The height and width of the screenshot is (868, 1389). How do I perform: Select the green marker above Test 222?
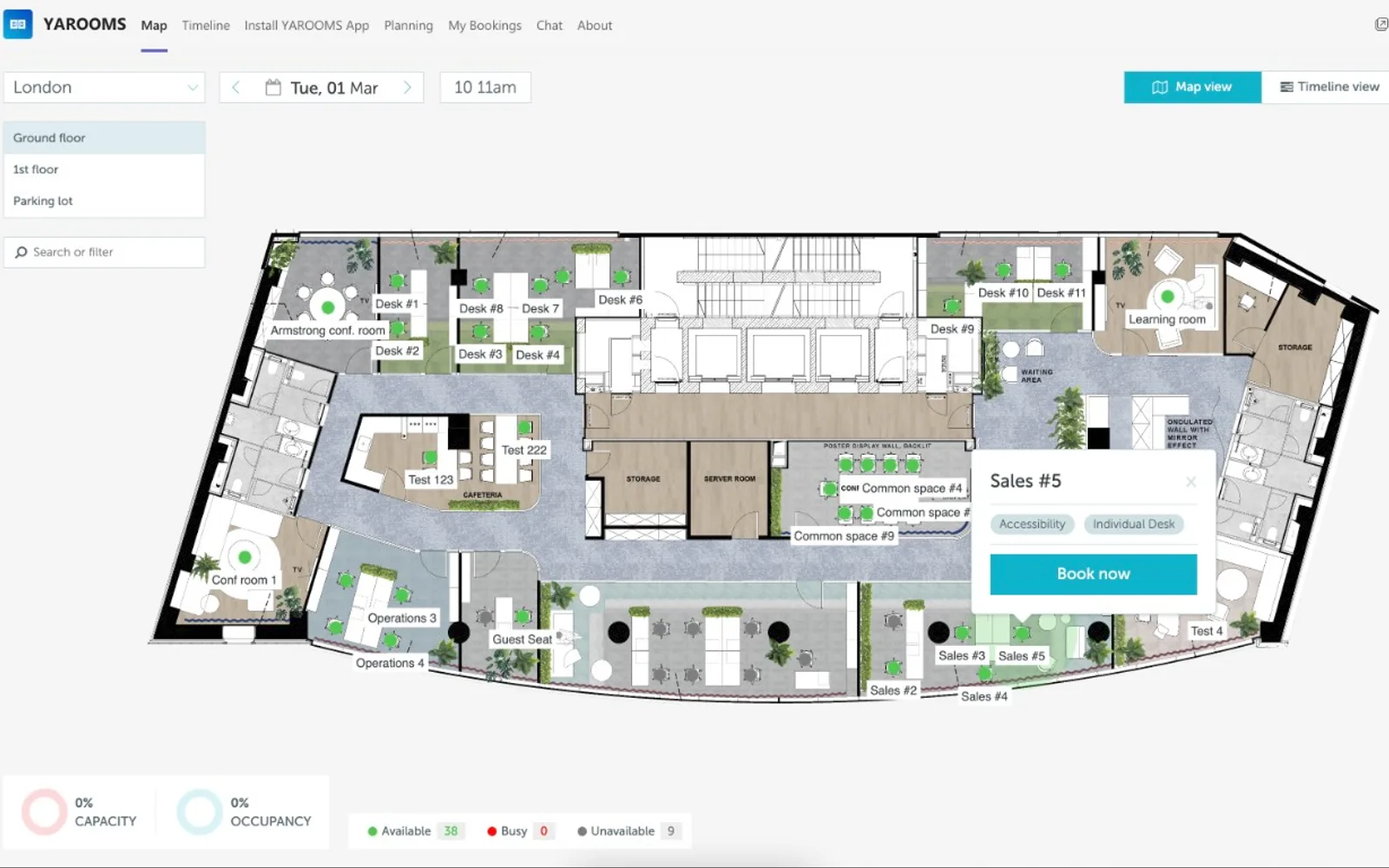pyautogui.click(x=525, y=427)
